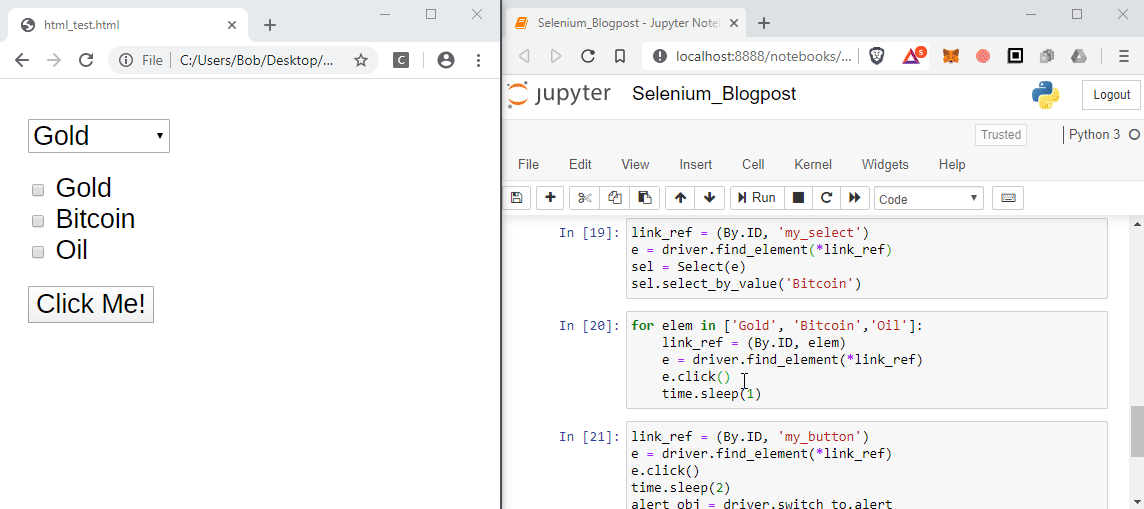Open the Help menu in Jupyter
Viewport: 1144px width, 509px height.
coord(952,165)
